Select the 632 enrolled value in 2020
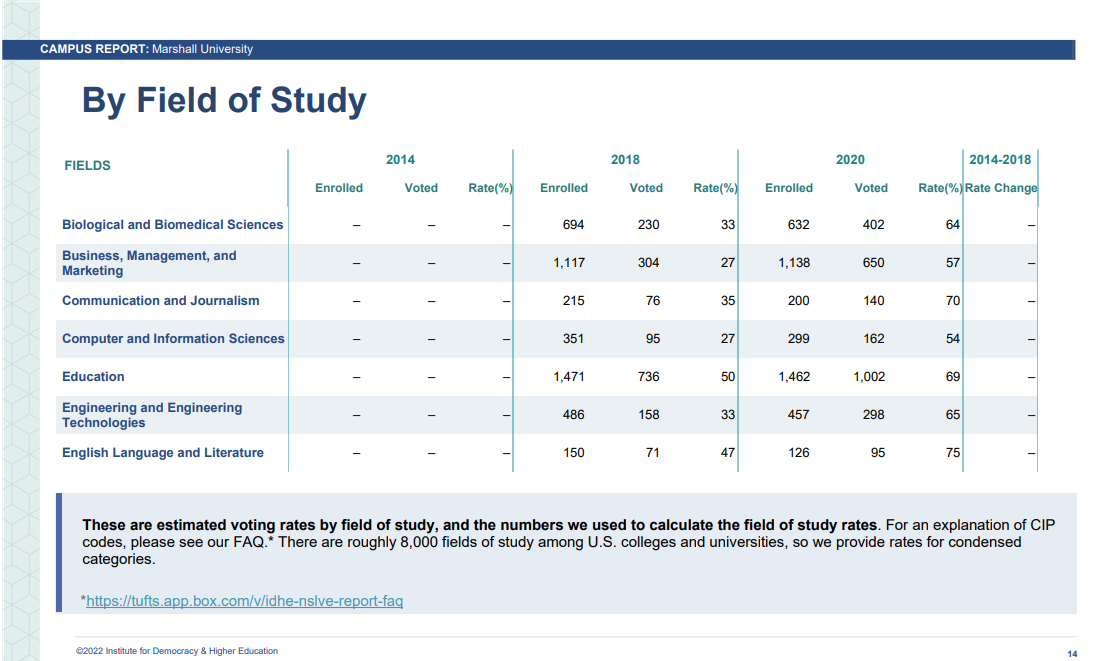The image size is (1106, 661). coord(798,225)
